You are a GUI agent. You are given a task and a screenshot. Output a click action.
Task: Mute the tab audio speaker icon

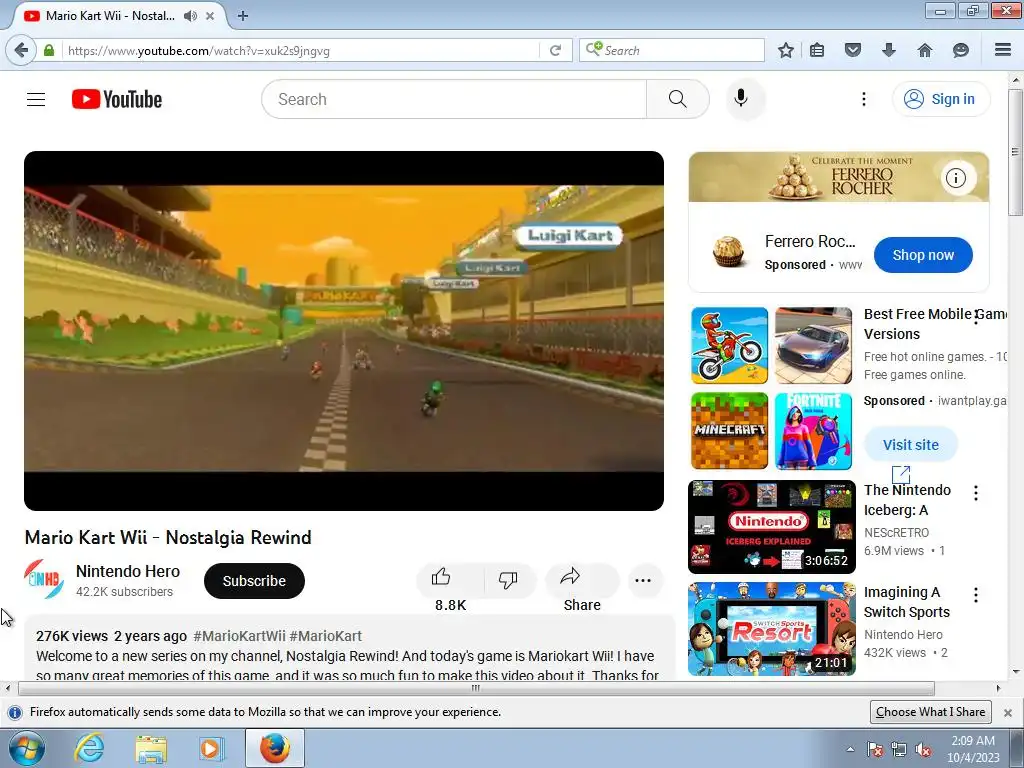tap(190, 16)
